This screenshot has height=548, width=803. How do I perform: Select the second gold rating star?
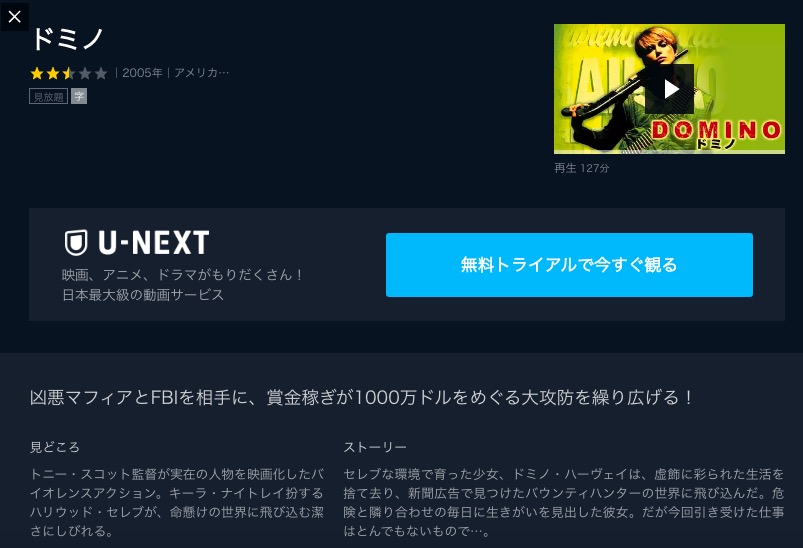[53, 73]
